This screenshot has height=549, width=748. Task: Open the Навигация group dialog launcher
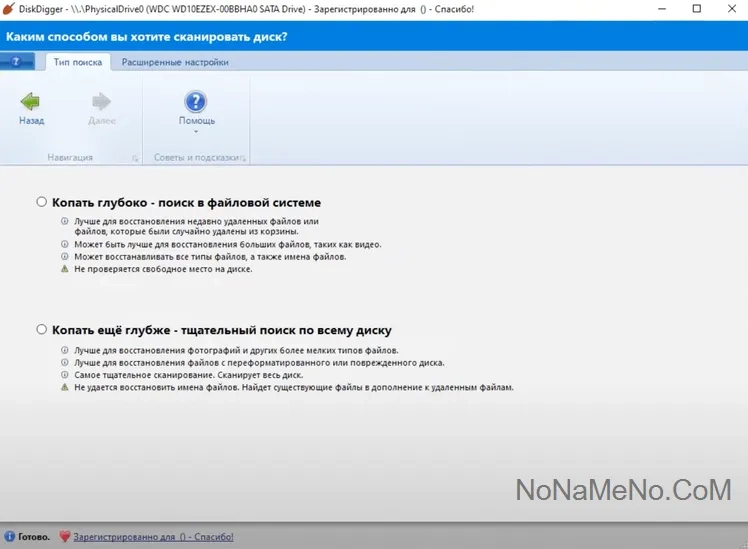pos(135,158)
